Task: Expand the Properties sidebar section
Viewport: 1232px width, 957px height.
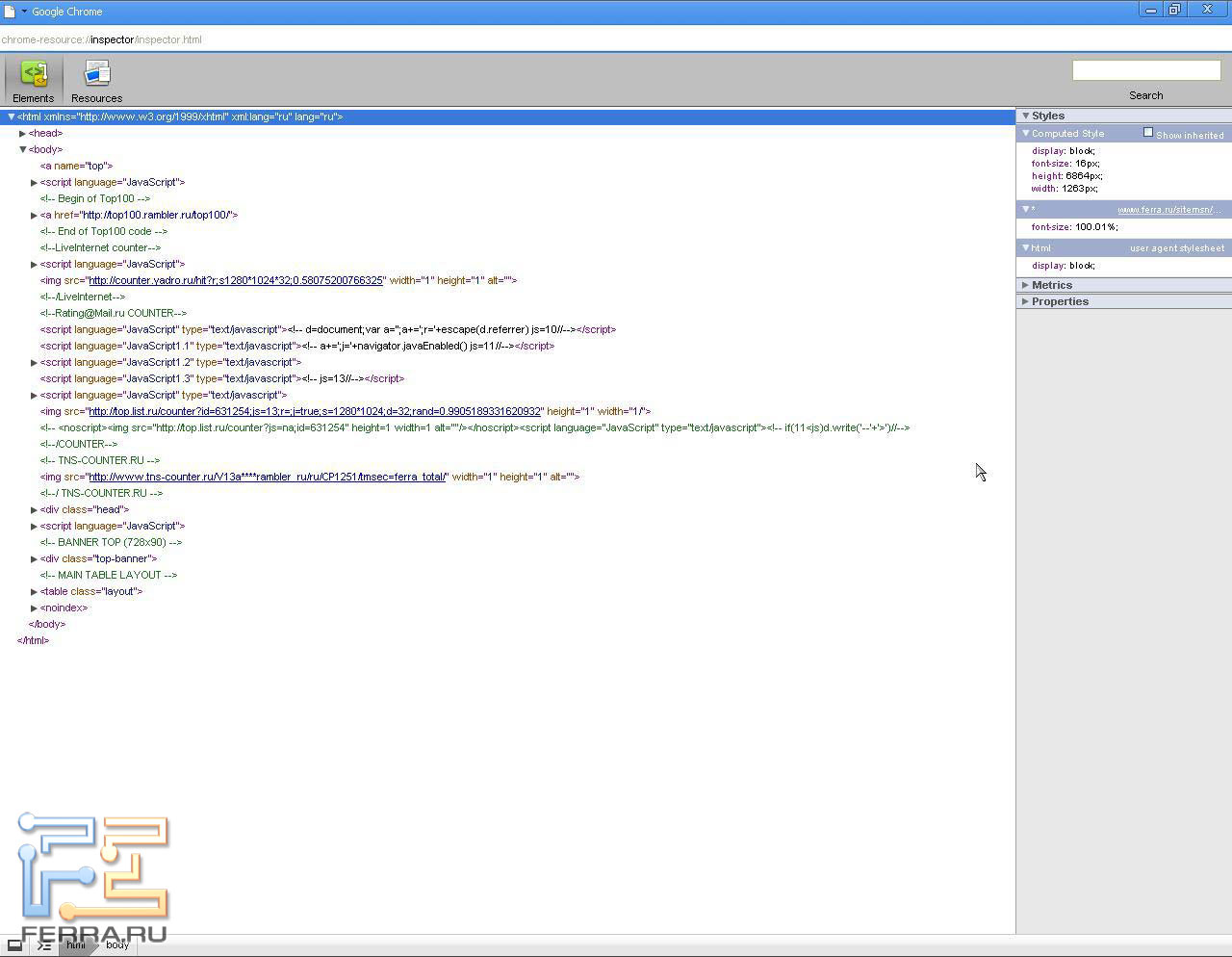Action: (x=1025, y=301)
